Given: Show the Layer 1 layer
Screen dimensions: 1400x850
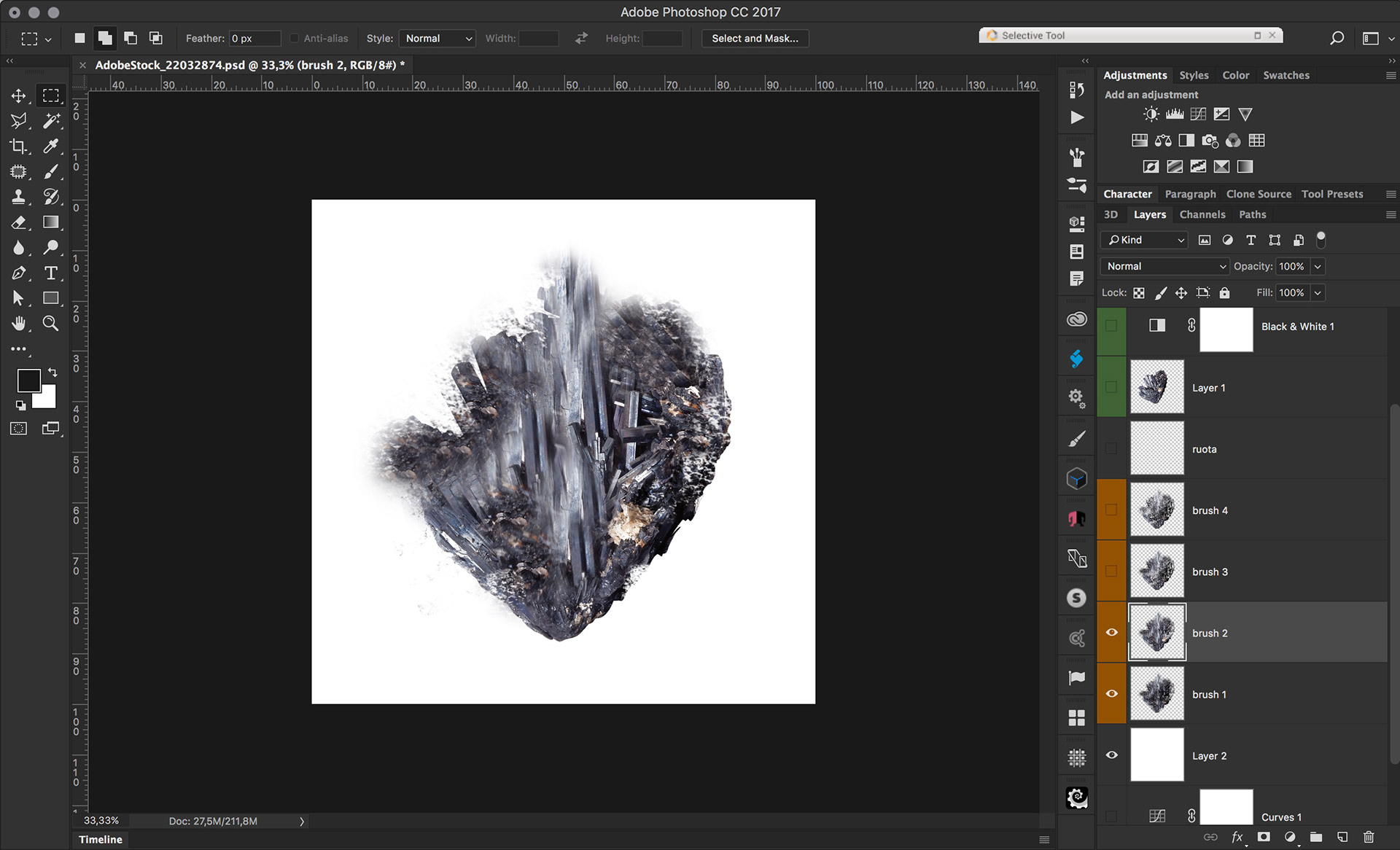Looking at the screenshot, I should point(1111,387).
